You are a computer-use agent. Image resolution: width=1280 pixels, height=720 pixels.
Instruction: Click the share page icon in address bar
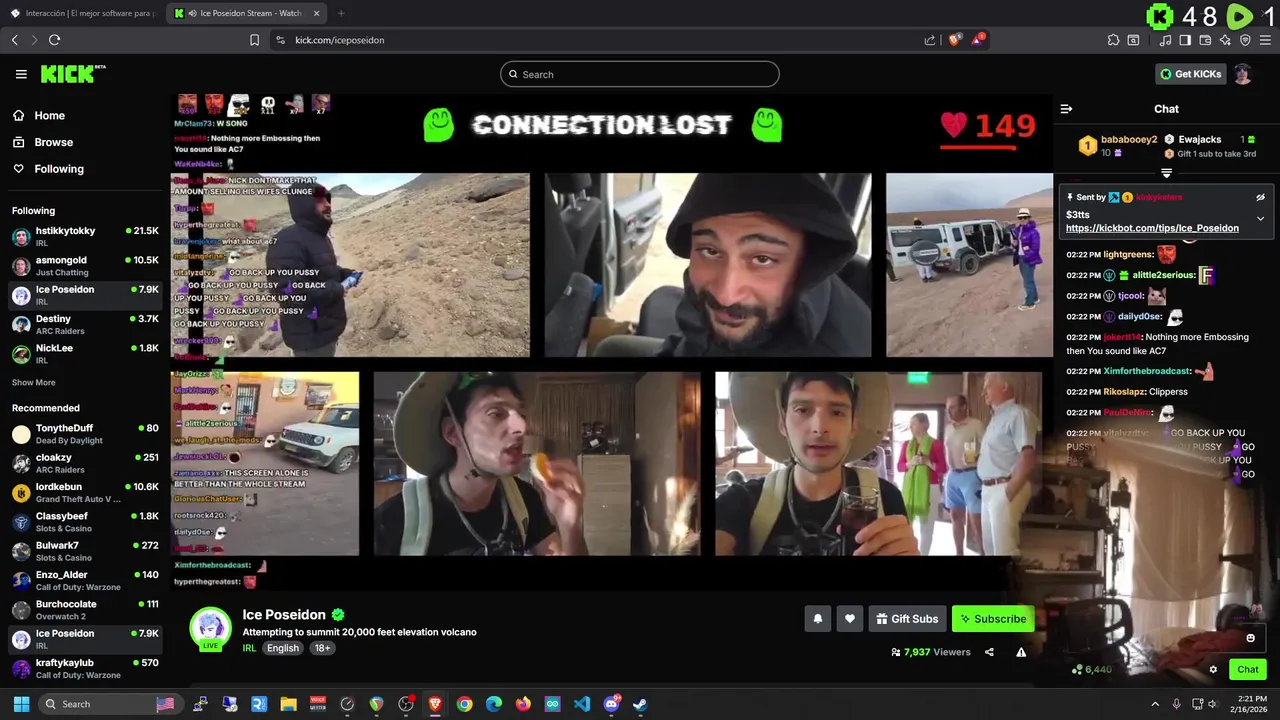pyautogui.click(x=930, y=40)
